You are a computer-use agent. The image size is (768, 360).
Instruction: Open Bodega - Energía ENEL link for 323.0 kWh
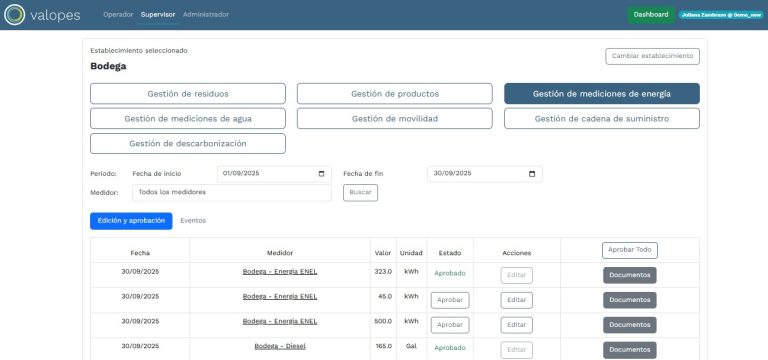point(280,271)
